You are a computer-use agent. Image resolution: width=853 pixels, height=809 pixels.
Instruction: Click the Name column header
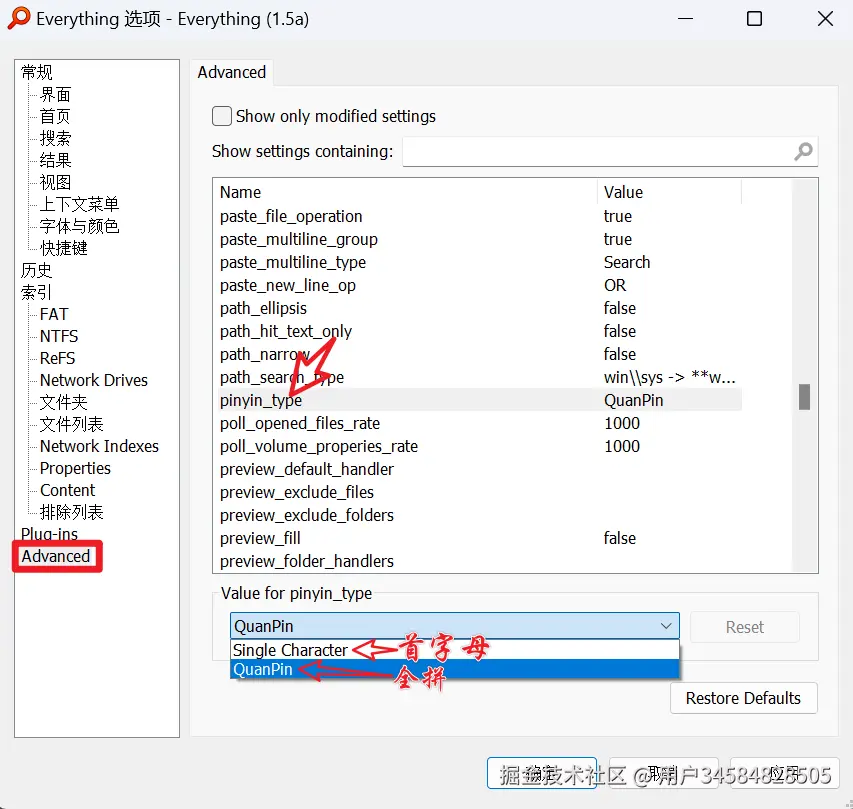click(407, 192)
